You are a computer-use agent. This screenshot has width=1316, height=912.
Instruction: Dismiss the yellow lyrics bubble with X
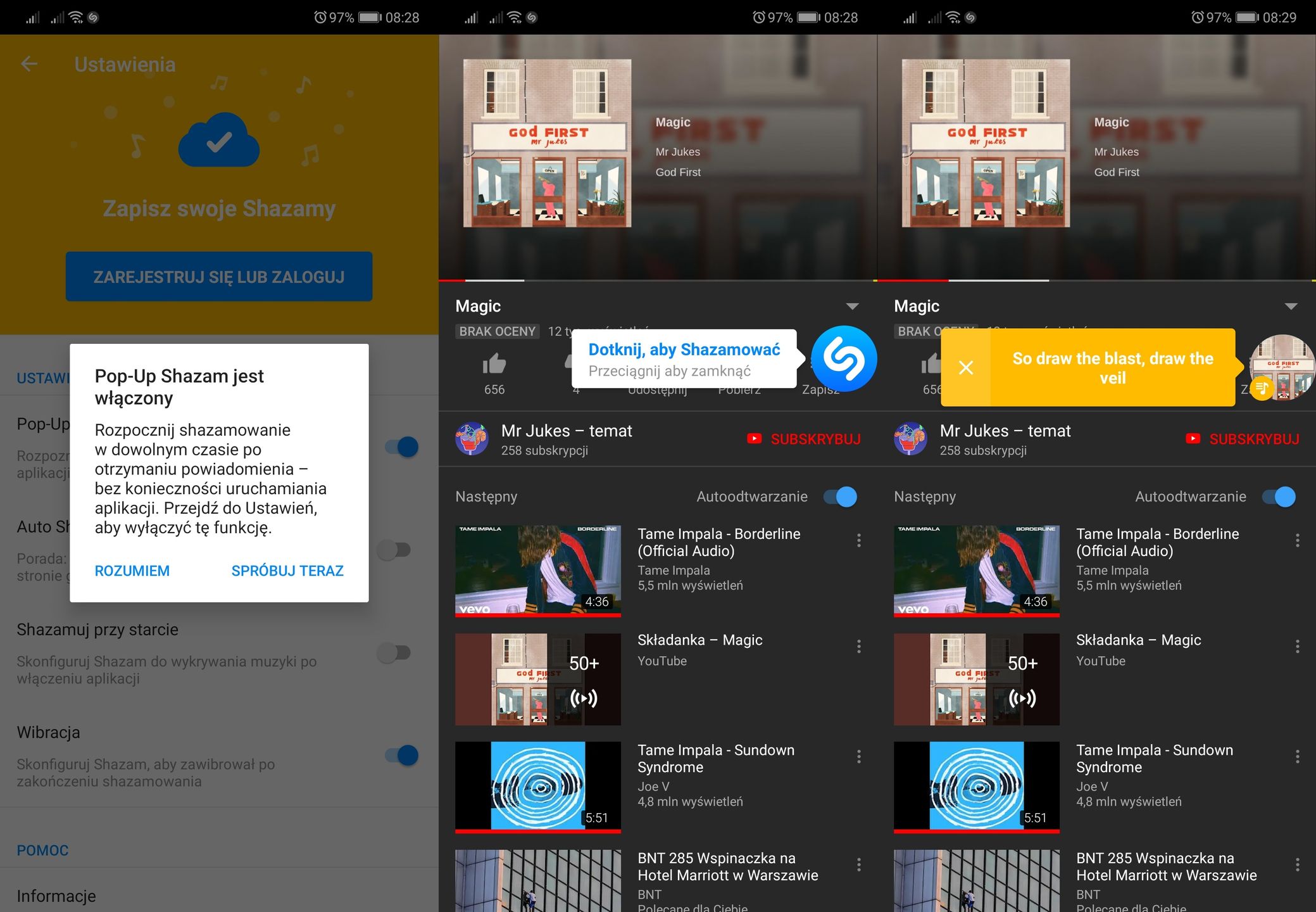click(967, 367)
